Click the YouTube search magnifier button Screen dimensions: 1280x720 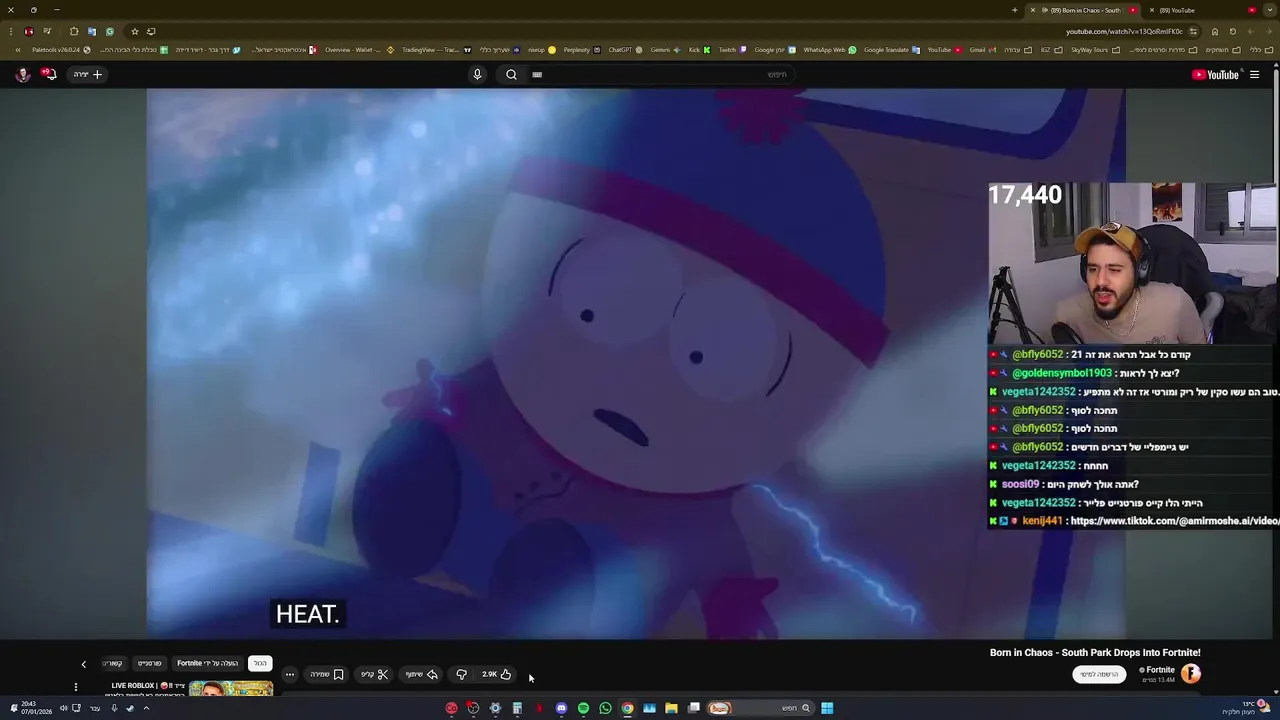coord(511,74)
